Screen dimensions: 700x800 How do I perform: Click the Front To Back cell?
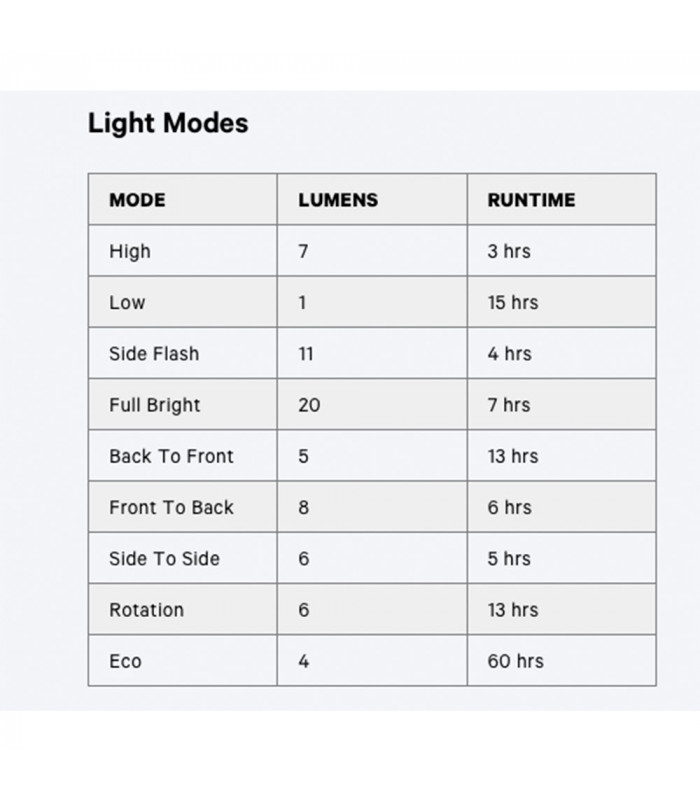pos(171,508)
